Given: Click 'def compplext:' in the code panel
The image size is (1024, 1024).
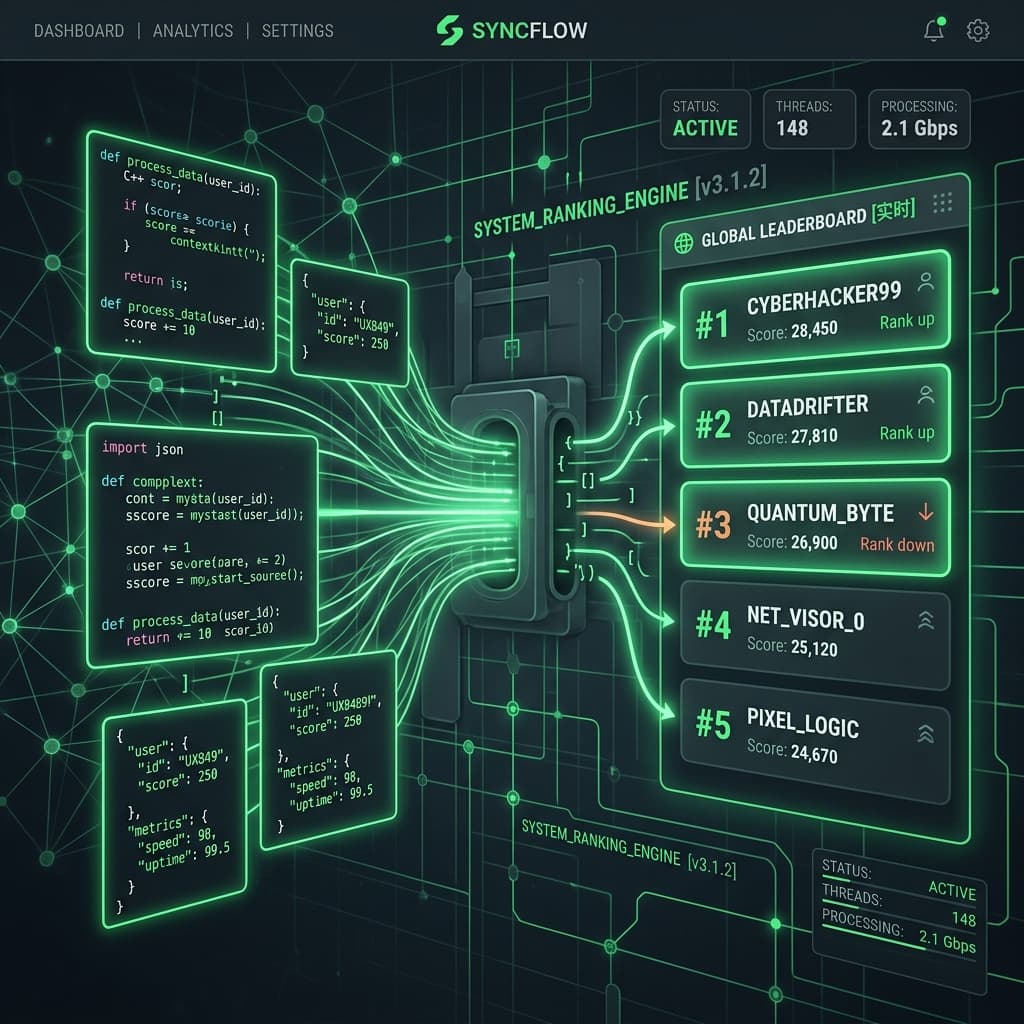Looking at the screenshot, I should [x=152, y=481].
